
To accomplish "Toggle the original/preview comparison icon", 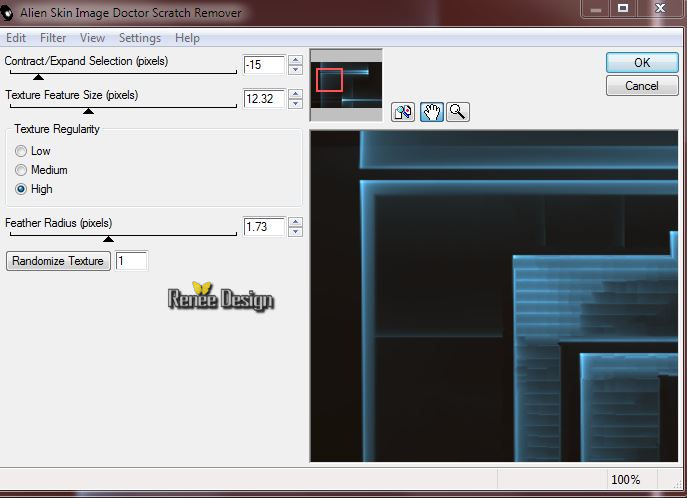I will click(403, 112).
